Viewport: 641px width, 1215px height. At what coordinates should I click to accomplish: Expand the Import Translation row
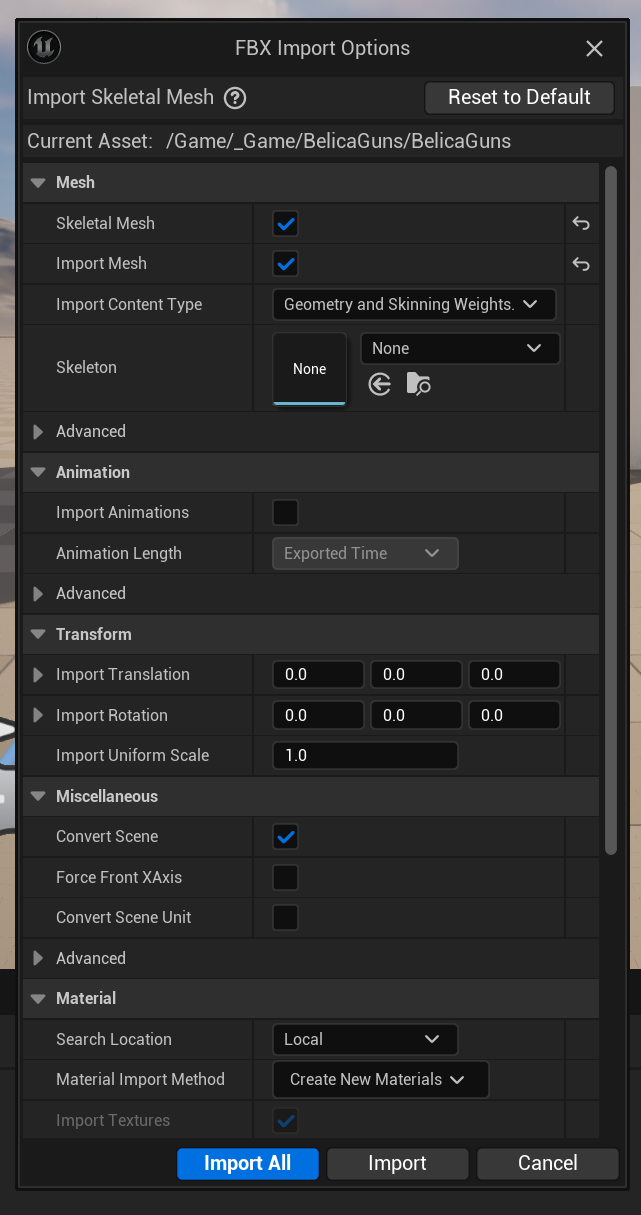tap(38, 675)
